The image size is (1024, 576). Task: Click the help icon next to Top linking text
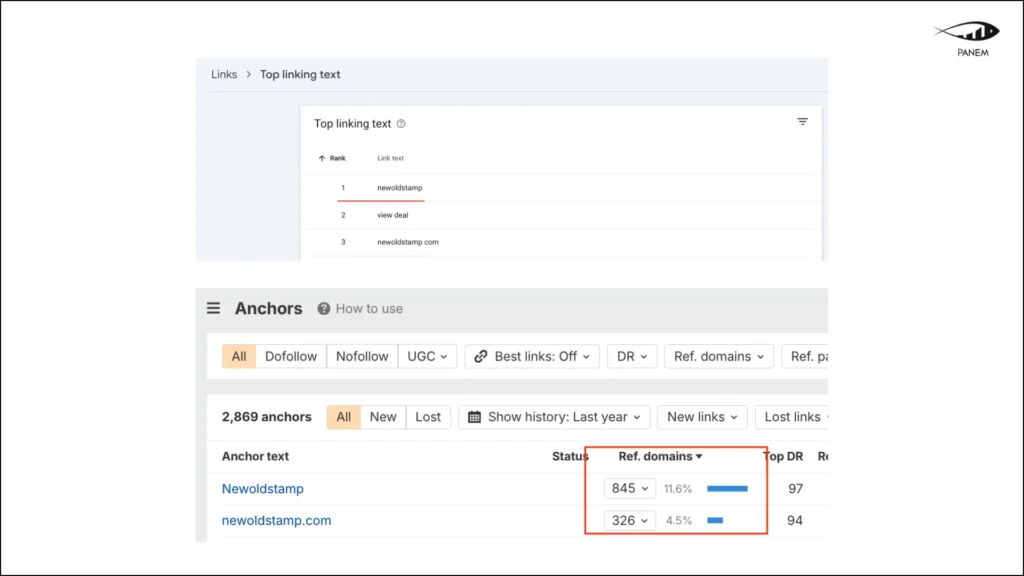click(401, 123)
